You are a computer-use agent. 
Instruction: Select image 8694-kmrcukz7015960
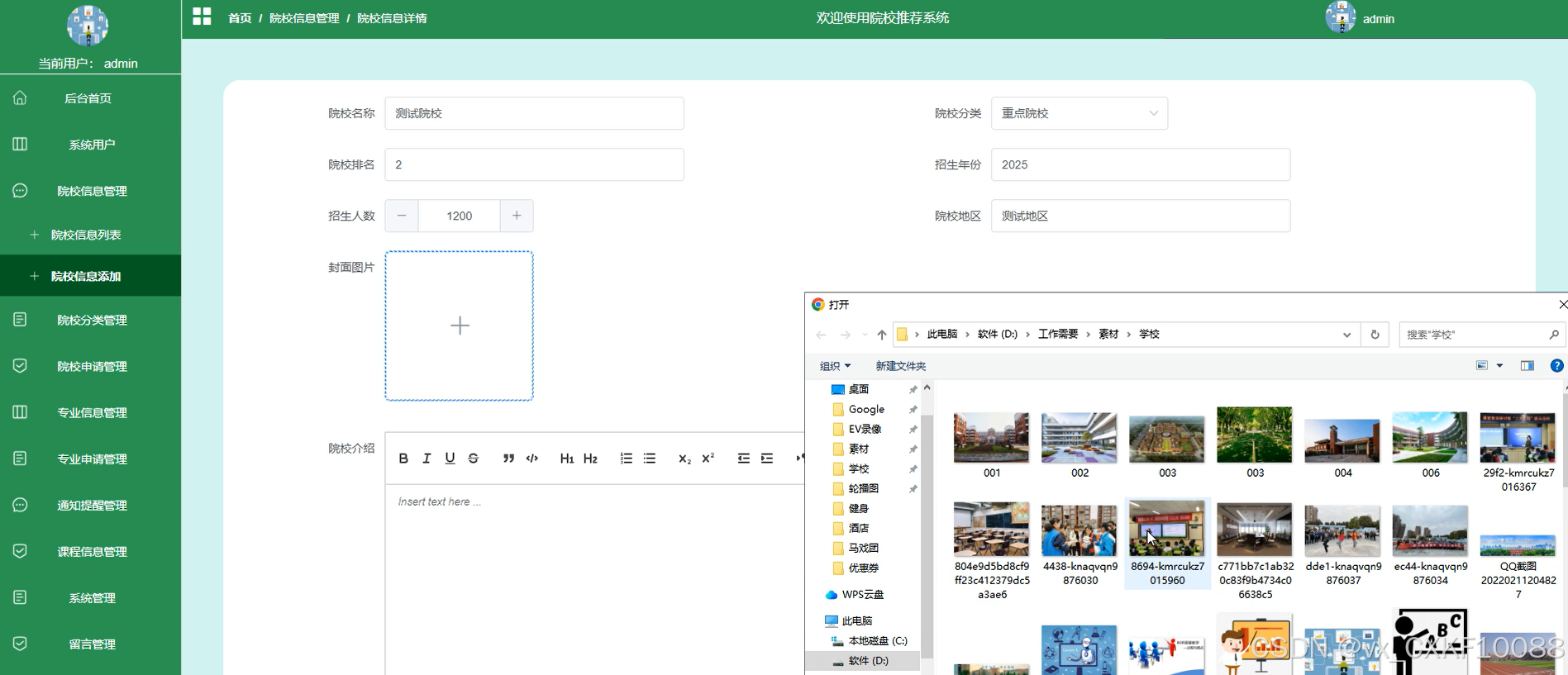click(1167, 543)
